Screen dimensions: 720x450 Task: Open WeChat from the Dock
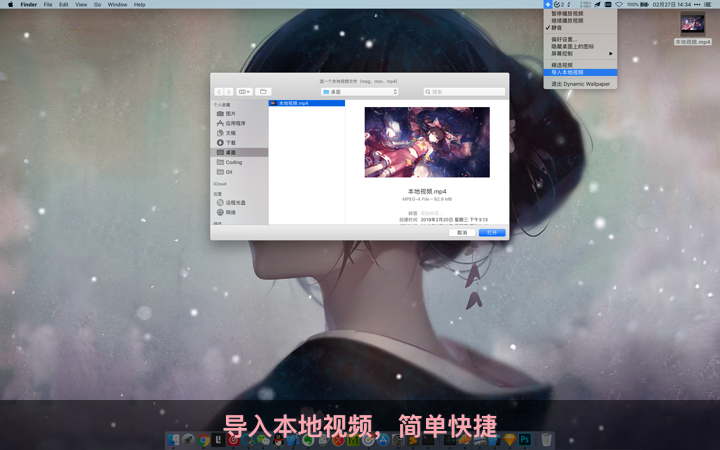[263, 439]
